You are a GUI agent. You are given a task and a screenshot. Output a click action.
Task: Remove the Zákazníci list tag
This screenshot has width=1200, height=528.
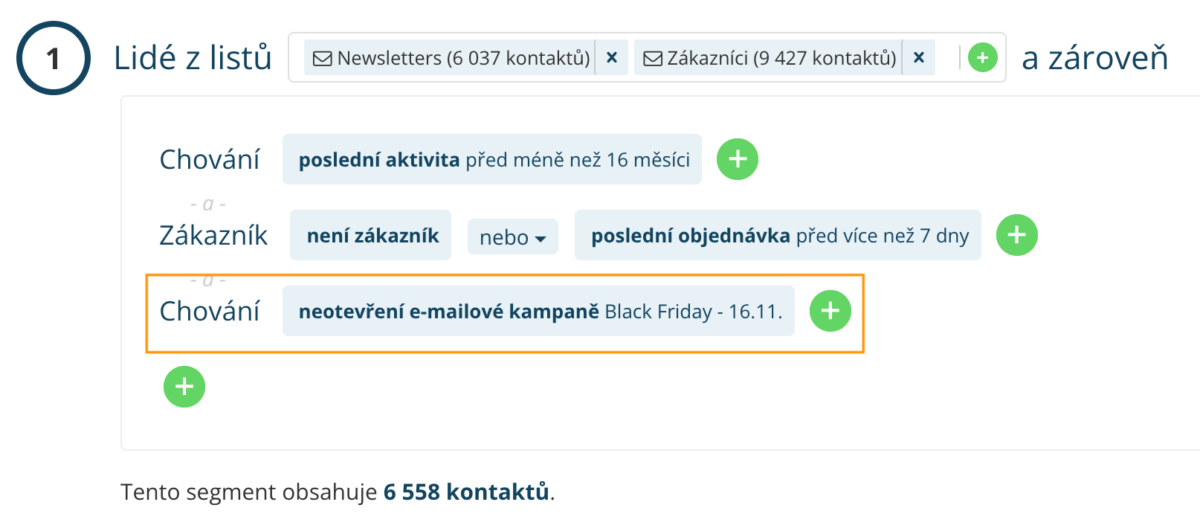pyautogui.click(x=918, y=58)
